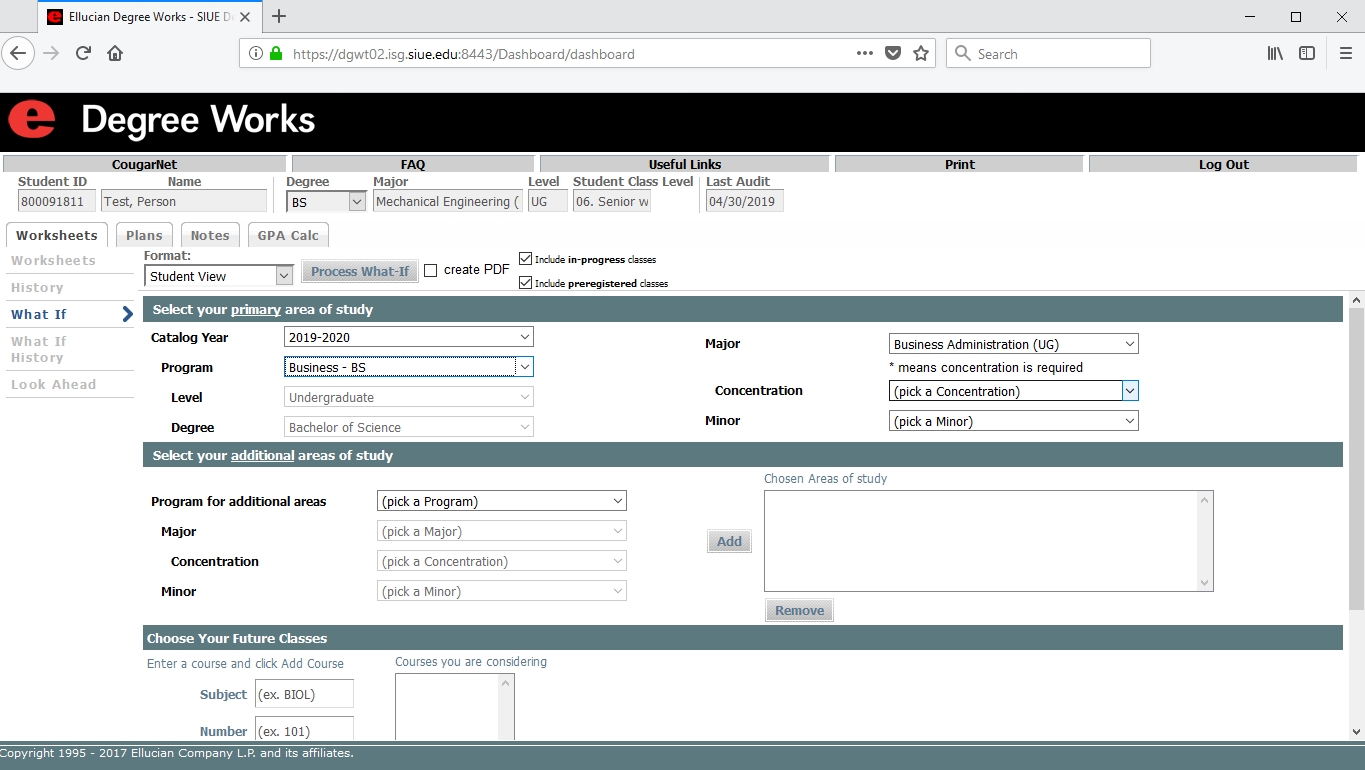The height and width of the screenshot is (770, 1365).
Task: Go to the browser home icon
Action: (115, 54)
